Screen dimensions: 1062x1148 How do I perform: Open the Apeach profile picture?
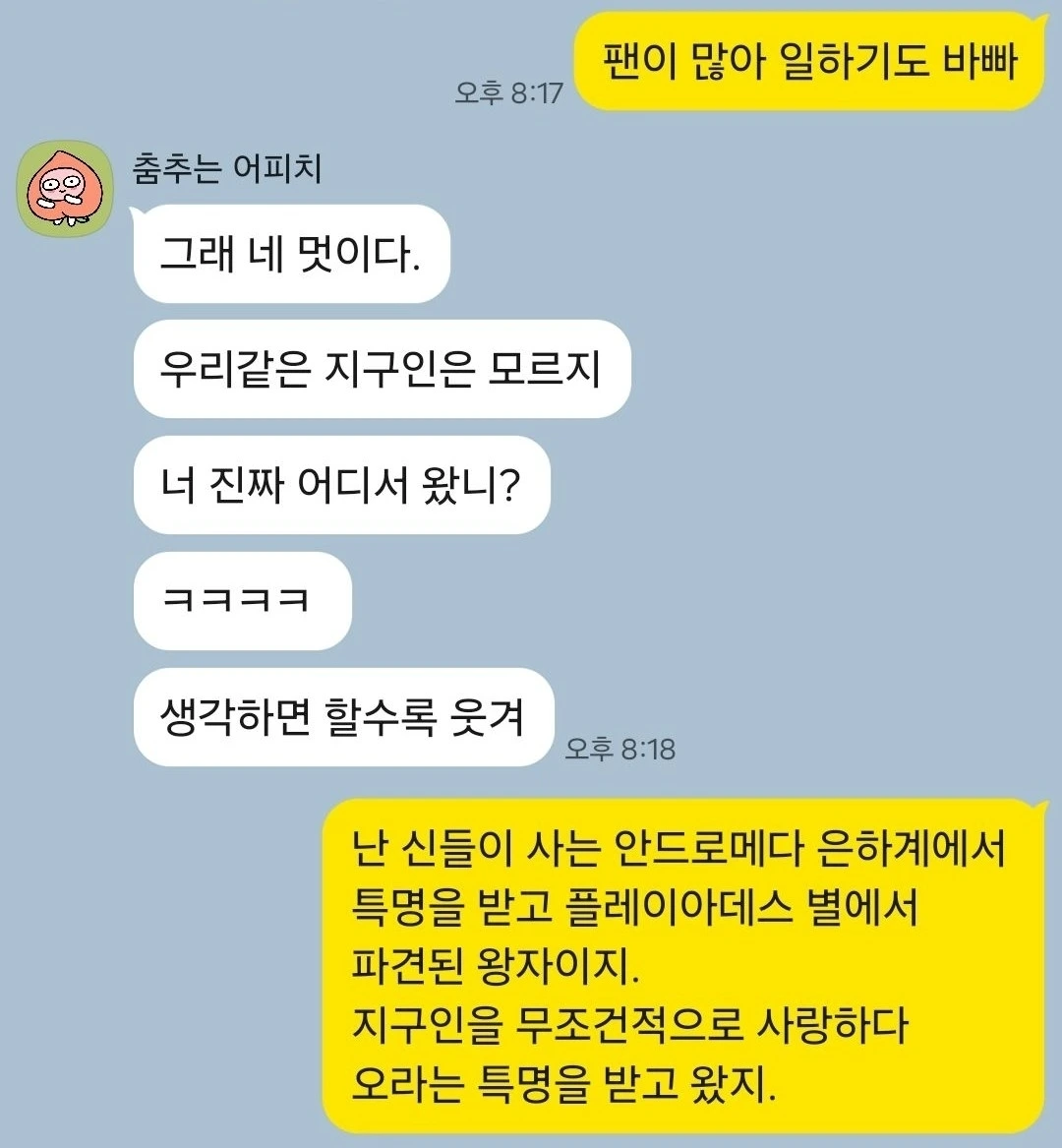click(64, 188)
